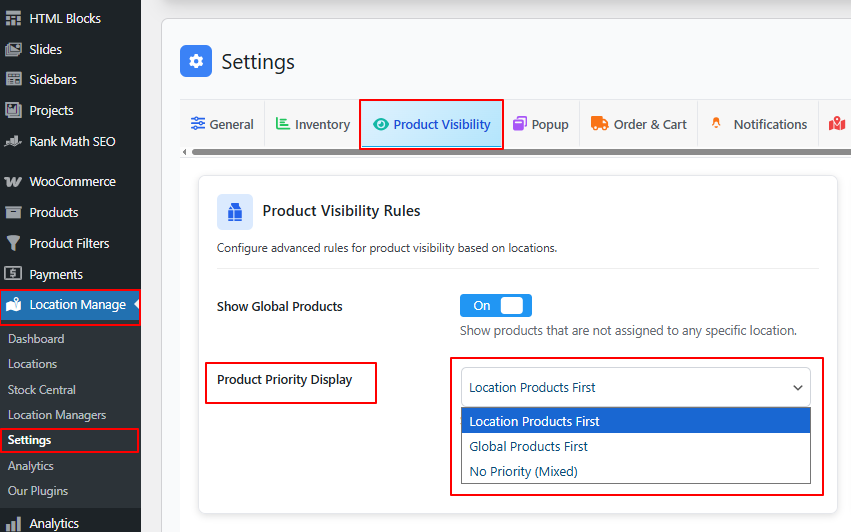Toggle Show Global Products switch off
The width and height of the screenshot is (851, 532).
(495, 306)
